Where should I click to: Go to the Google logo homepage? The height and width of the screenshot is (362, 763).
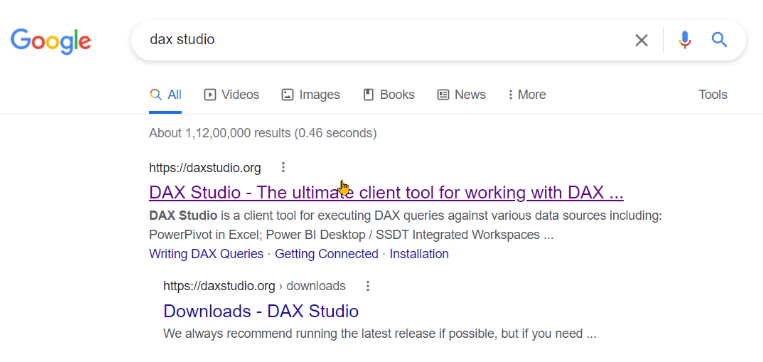coord(51,41)
